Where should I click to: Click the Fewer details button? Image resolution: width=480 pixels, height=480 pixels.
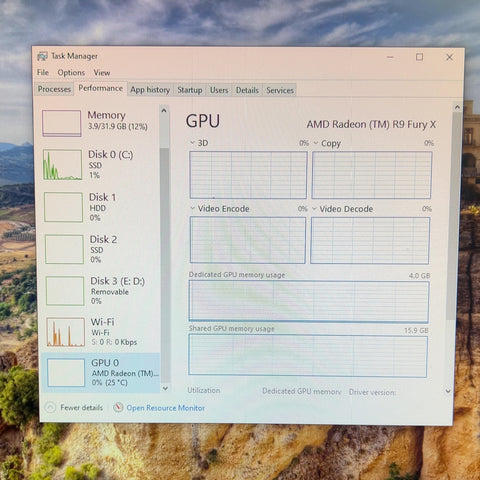coord(74,407)
